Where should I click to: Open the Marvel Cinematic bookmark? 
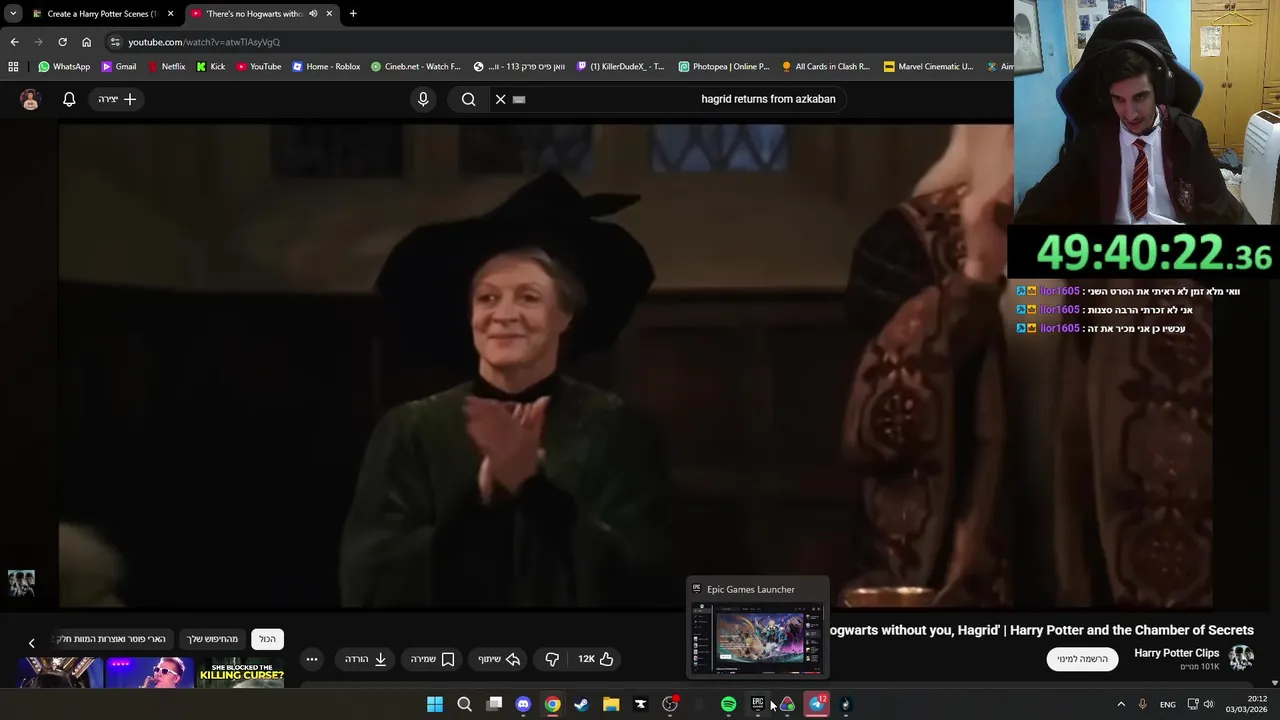929,67
